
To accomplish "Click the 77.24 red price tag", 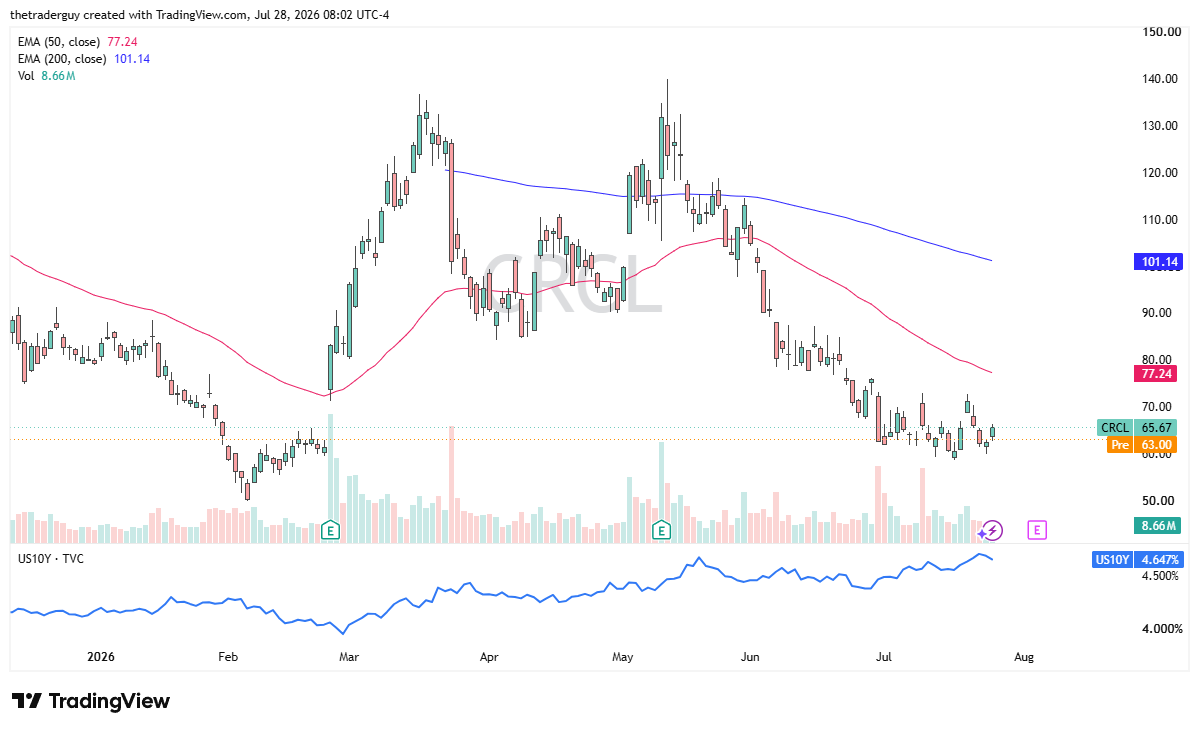I will [x=1155, y=374].
